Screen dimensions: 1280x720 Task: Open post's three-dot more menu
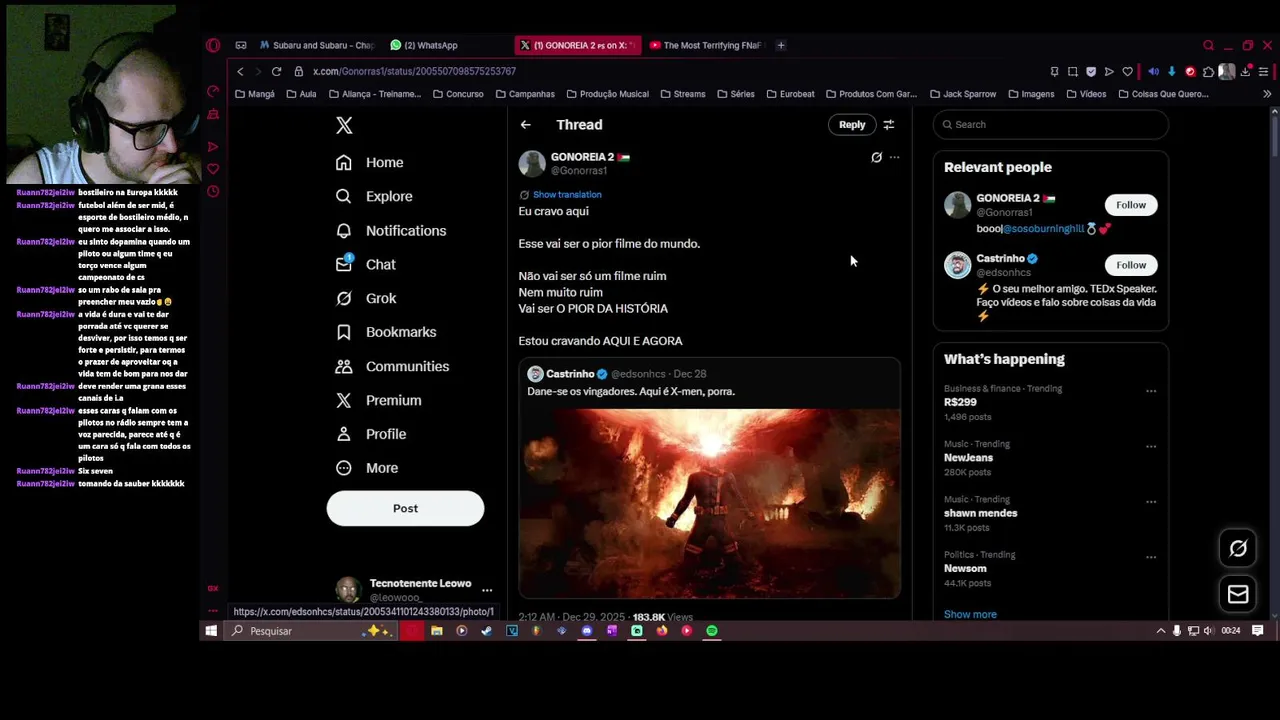pyautogui.click(x=894, y=157)
